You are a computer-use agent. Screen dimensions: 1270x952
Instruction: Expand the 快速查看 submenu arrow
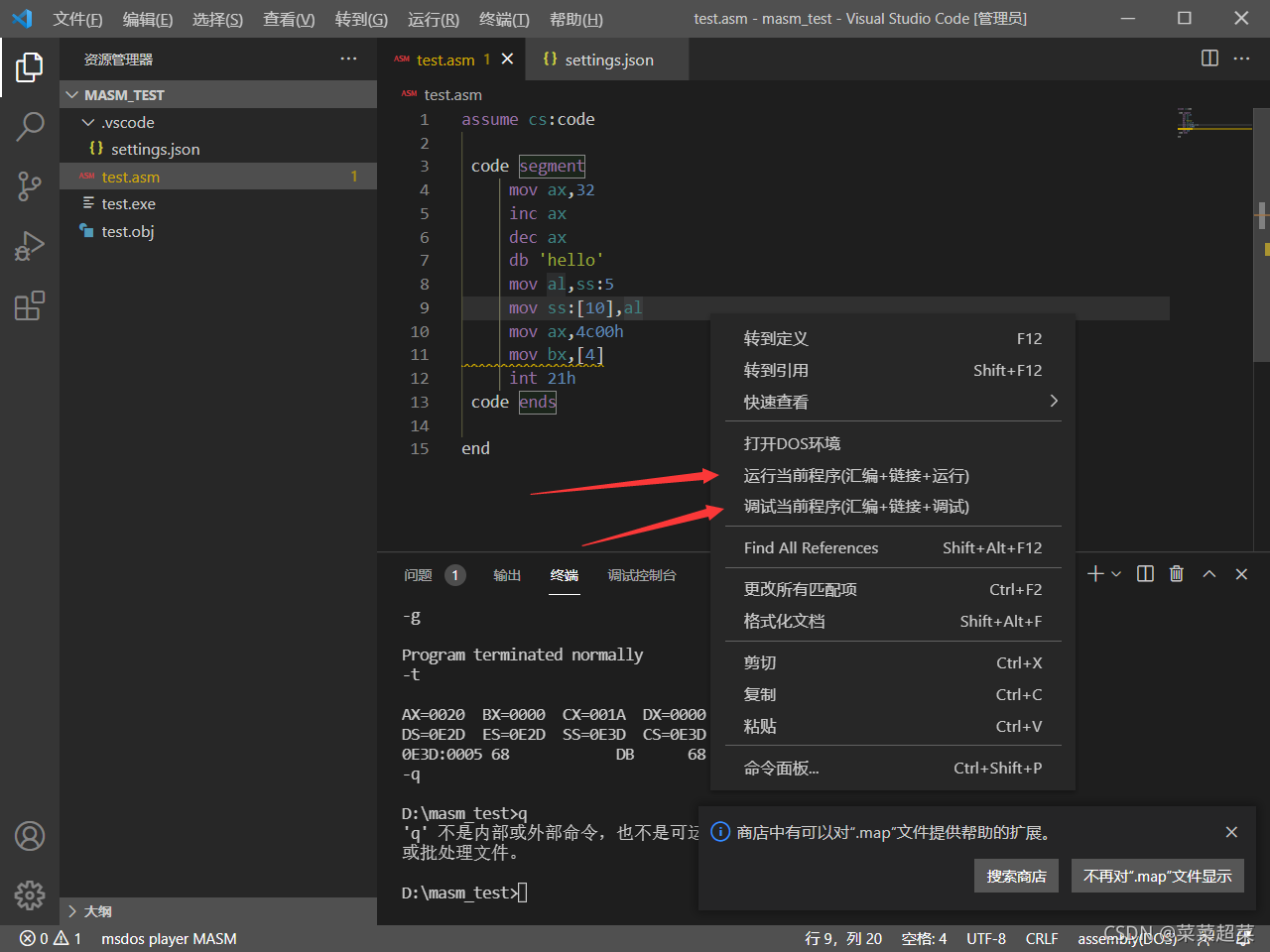tap(1054, 401)
